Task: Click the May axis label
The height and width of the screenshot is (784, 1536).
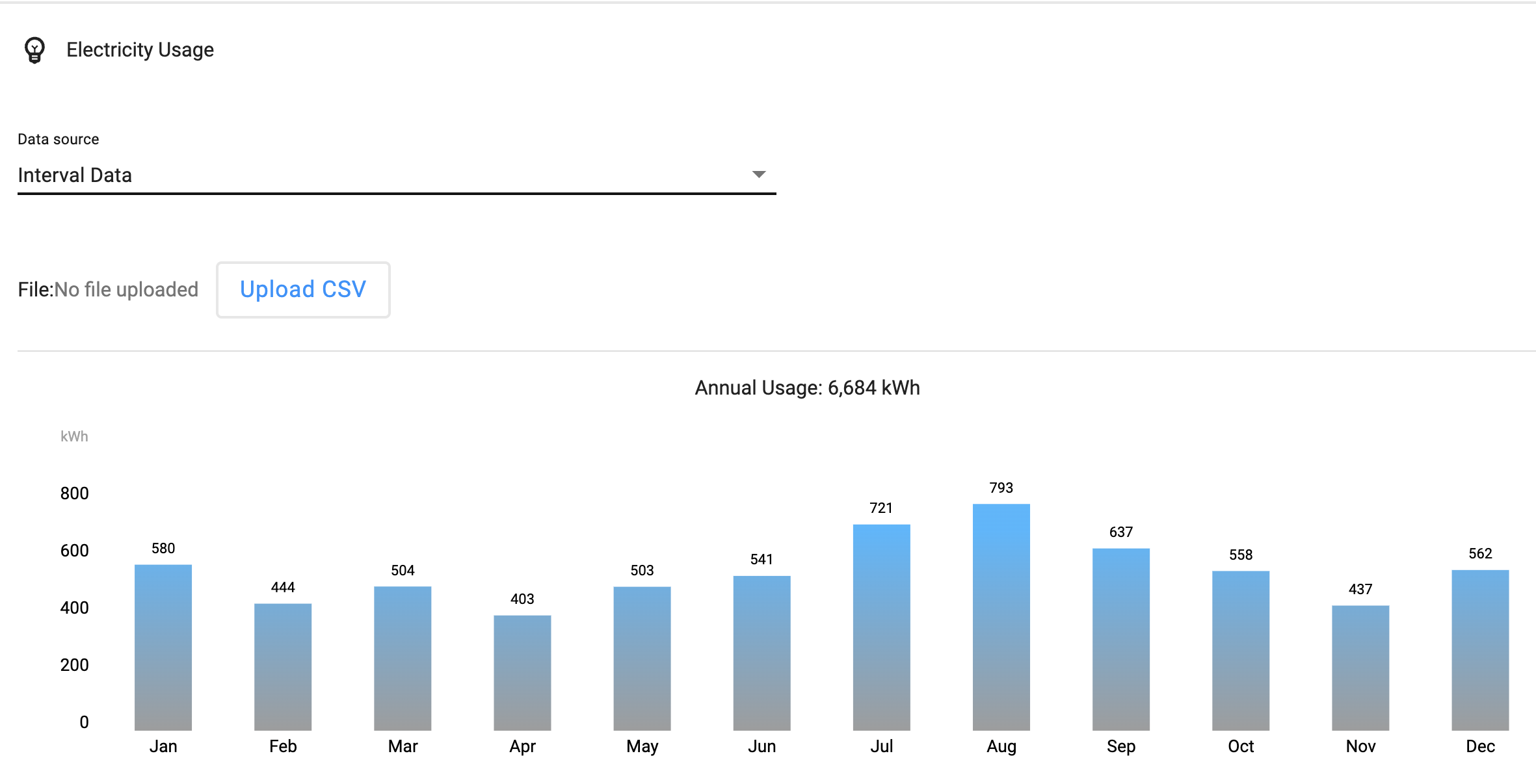Action: click(x=642, y=747)
